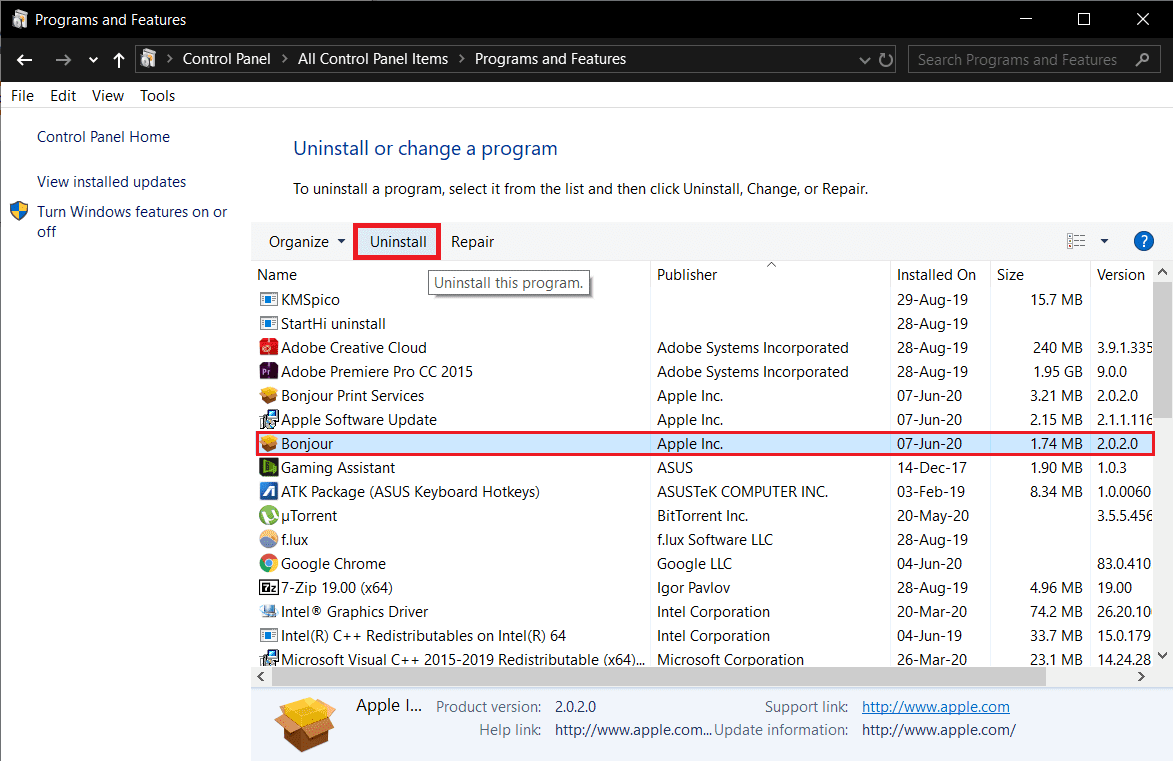Click the Up directory arrow
The height and width of the screenshot is (761, 1173).
tap(119, 60)
